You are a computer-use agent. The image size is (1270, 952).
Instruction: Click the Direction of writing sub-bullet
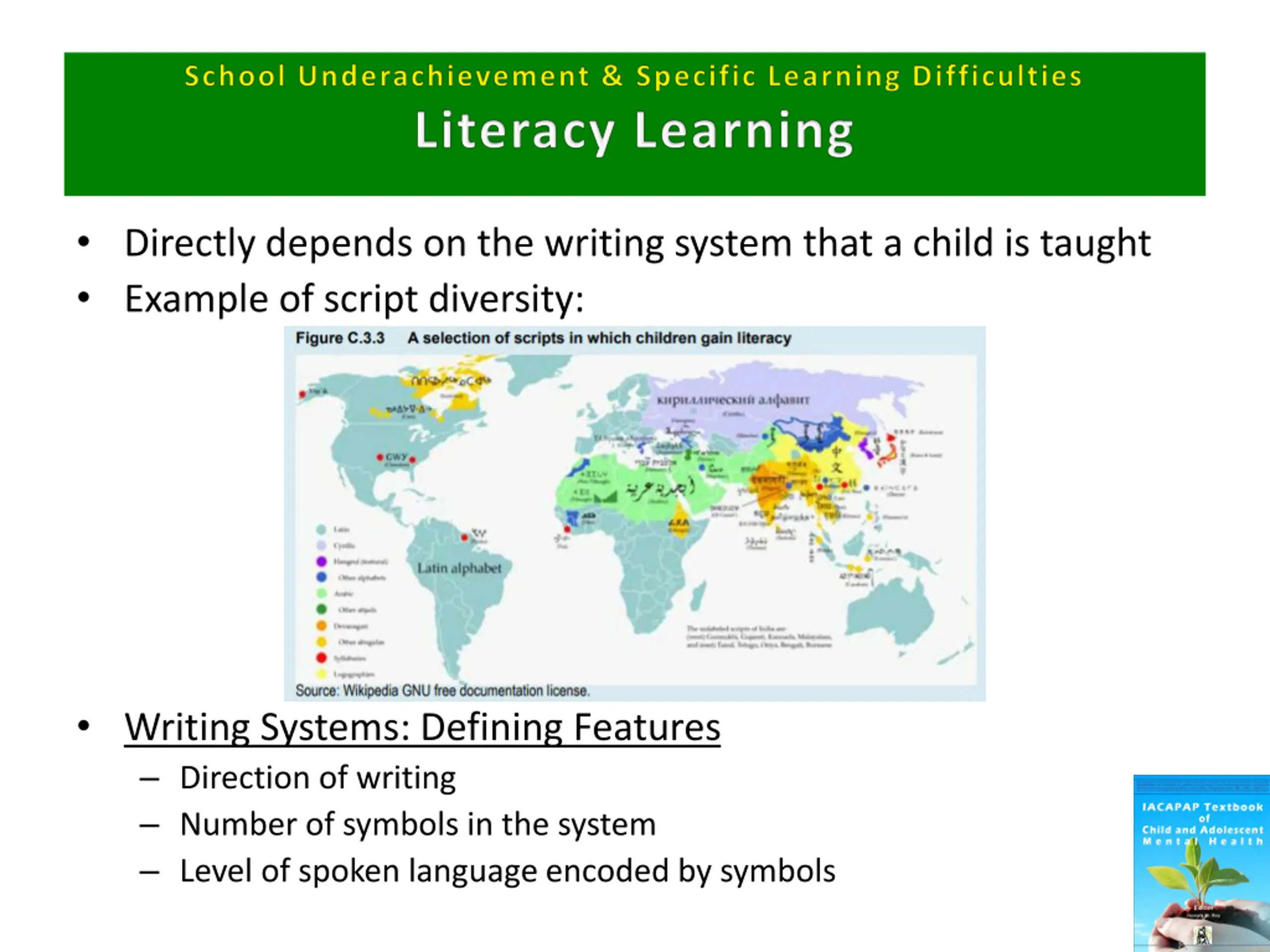click(x=318, y=778)
